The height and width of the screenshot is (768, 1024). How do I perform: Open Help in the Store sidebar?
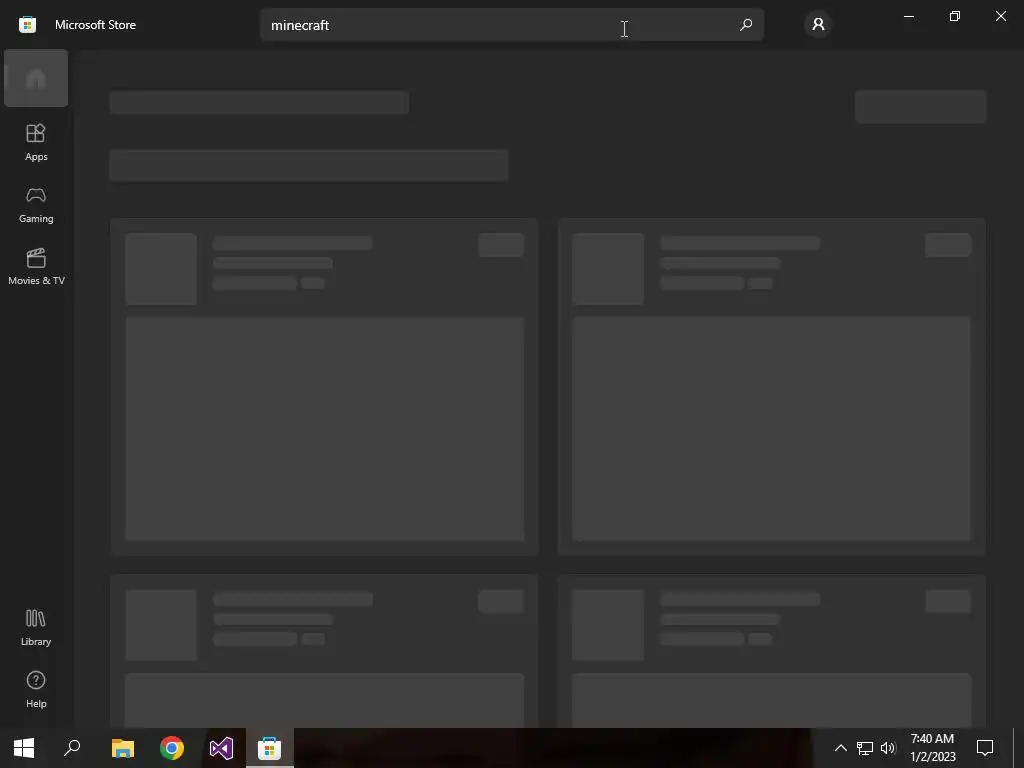pyautogui.click(x=36, y=689)
